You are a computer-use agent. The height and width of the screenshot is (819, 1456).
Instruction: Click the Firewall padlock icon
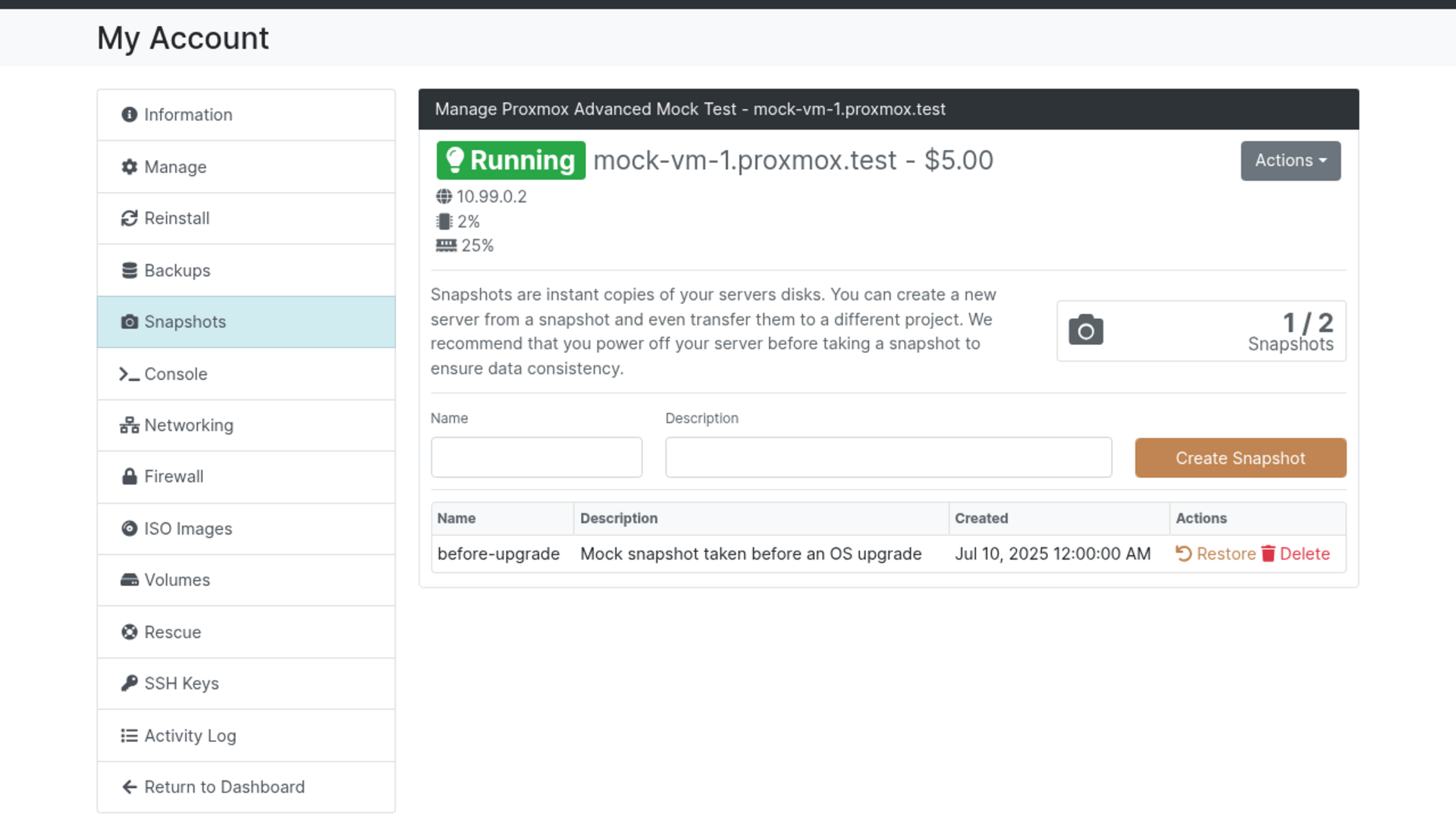(130, 476)
